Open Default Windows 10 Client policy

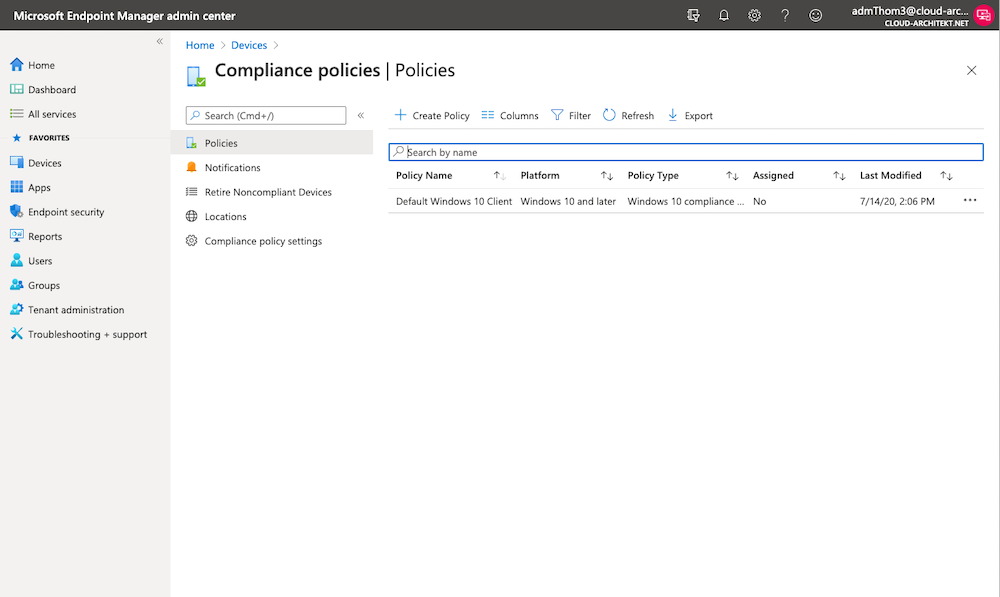[x=453, y=202]
